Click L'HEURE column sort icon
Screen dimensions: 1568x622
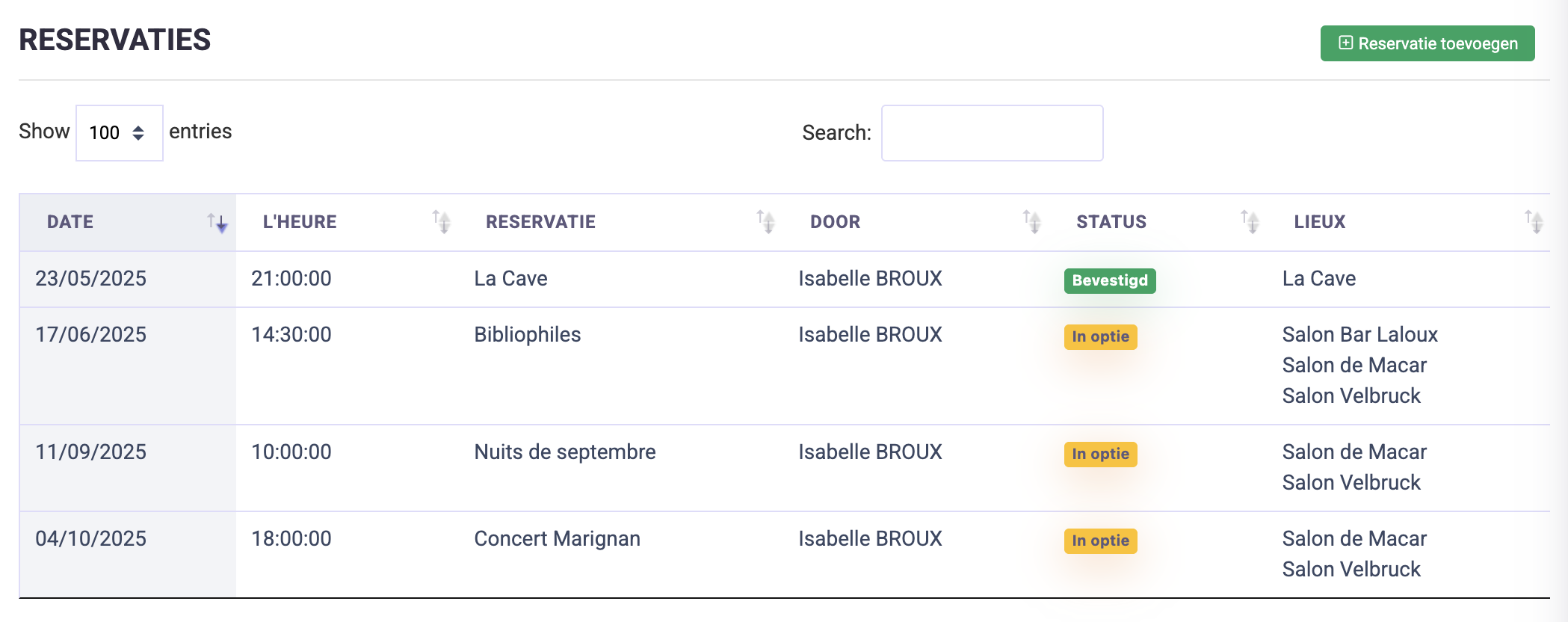pos(442,222)
